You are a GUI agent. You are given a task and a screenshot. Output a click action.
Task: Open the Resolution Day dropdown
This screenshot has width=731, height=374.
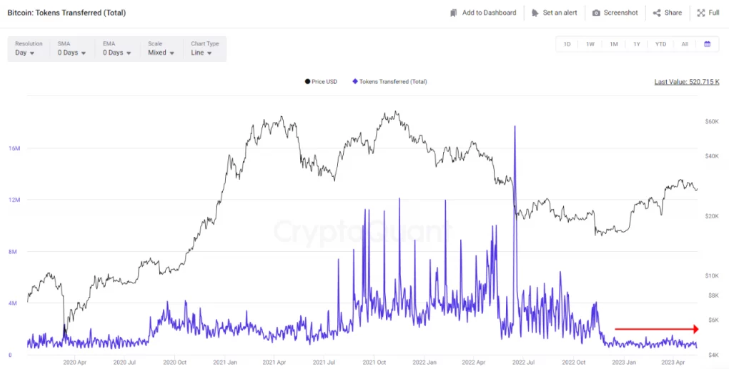tap(28, 48)
